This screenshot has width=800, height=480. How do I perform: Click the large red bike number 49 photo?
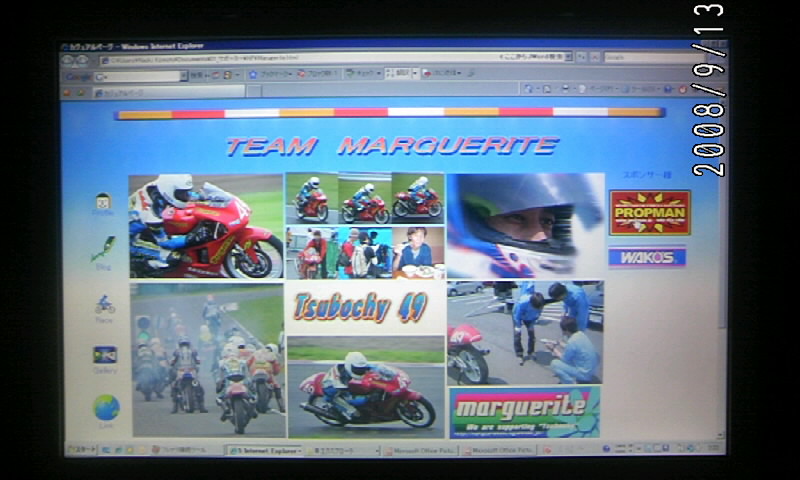click(206, 226)
